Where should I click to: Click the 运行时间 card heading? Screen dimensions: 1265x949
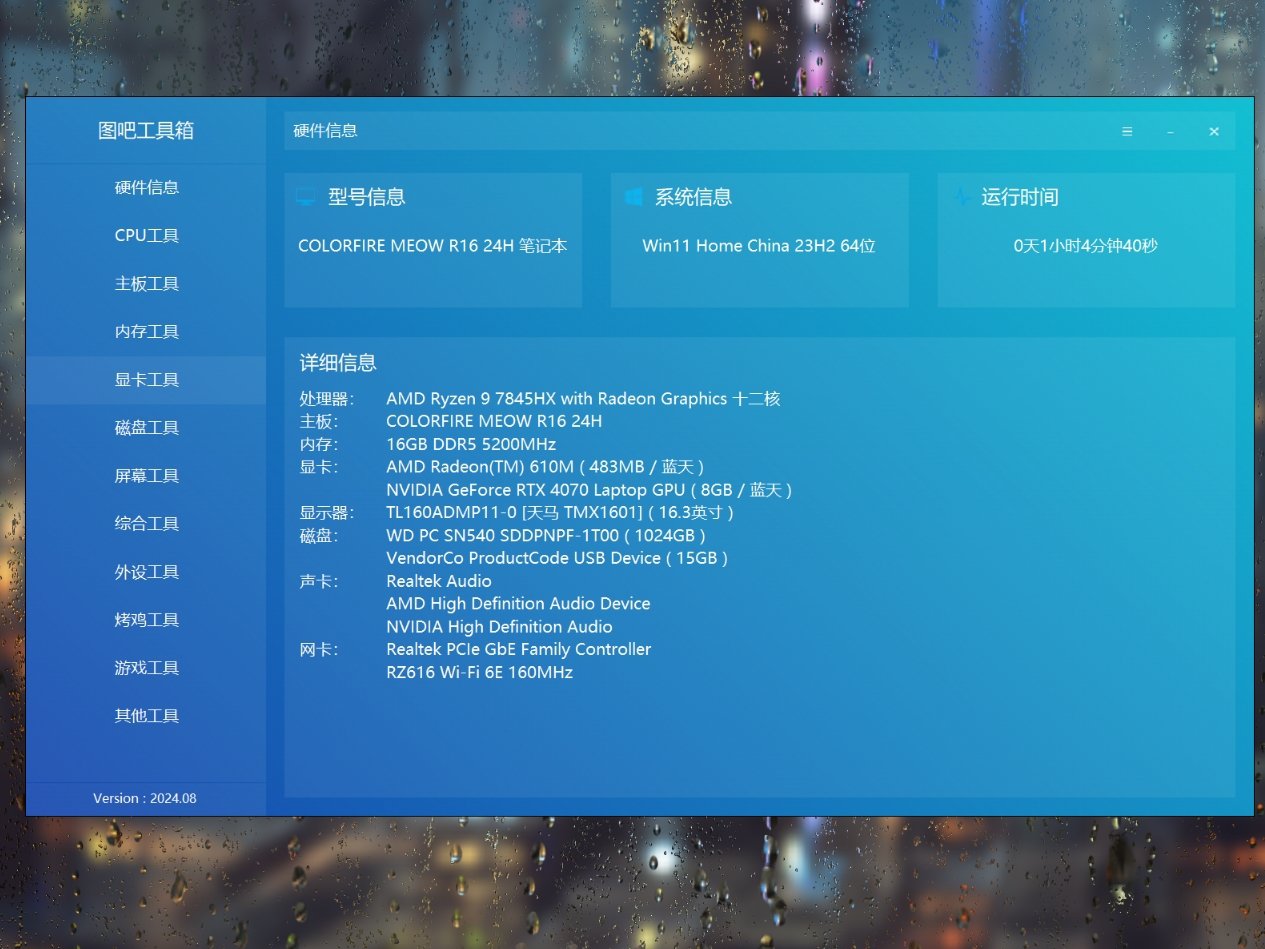1020,197
